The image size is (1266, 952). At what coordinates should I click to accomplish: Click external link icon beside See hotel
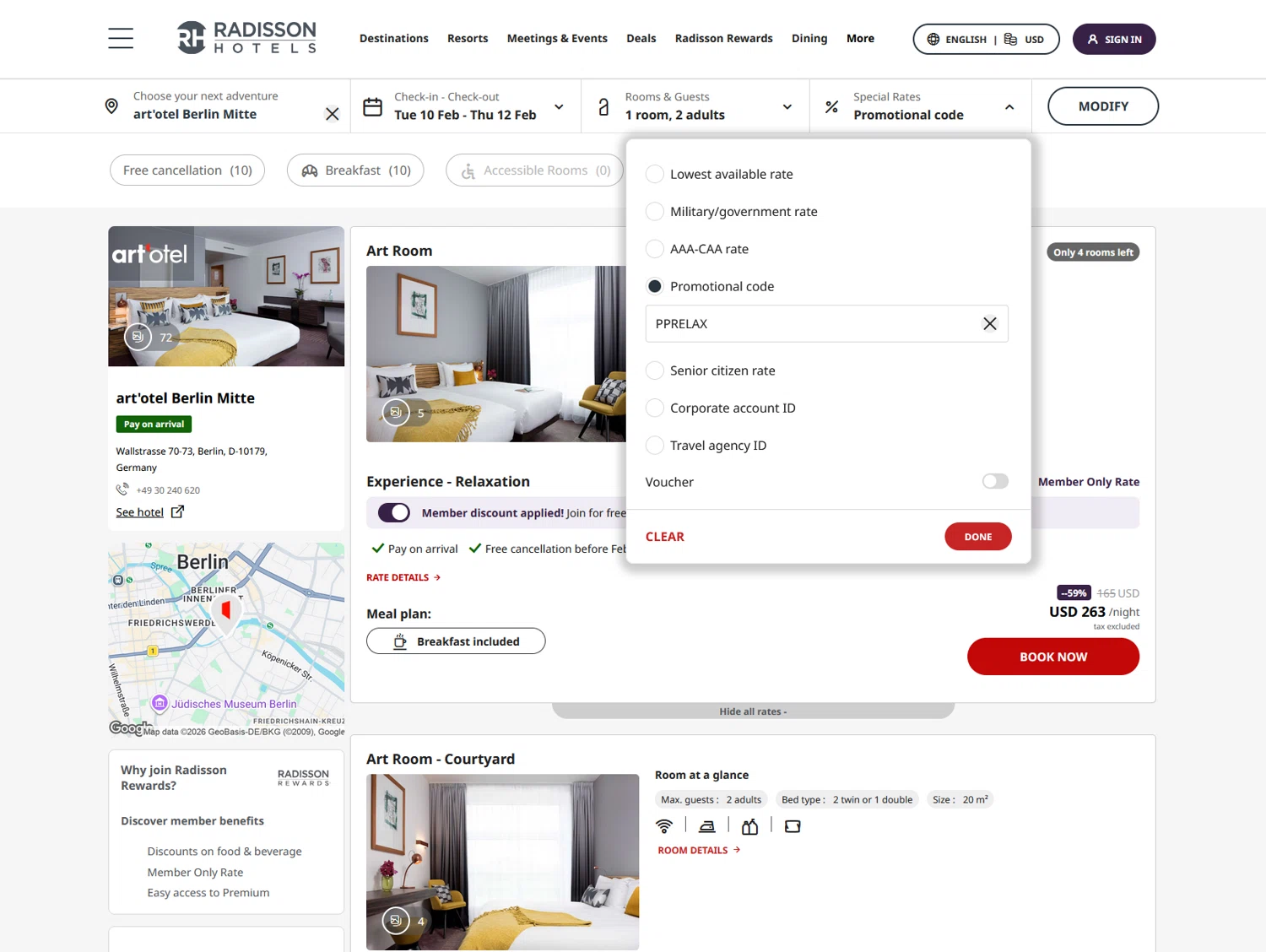pos(177,511)
